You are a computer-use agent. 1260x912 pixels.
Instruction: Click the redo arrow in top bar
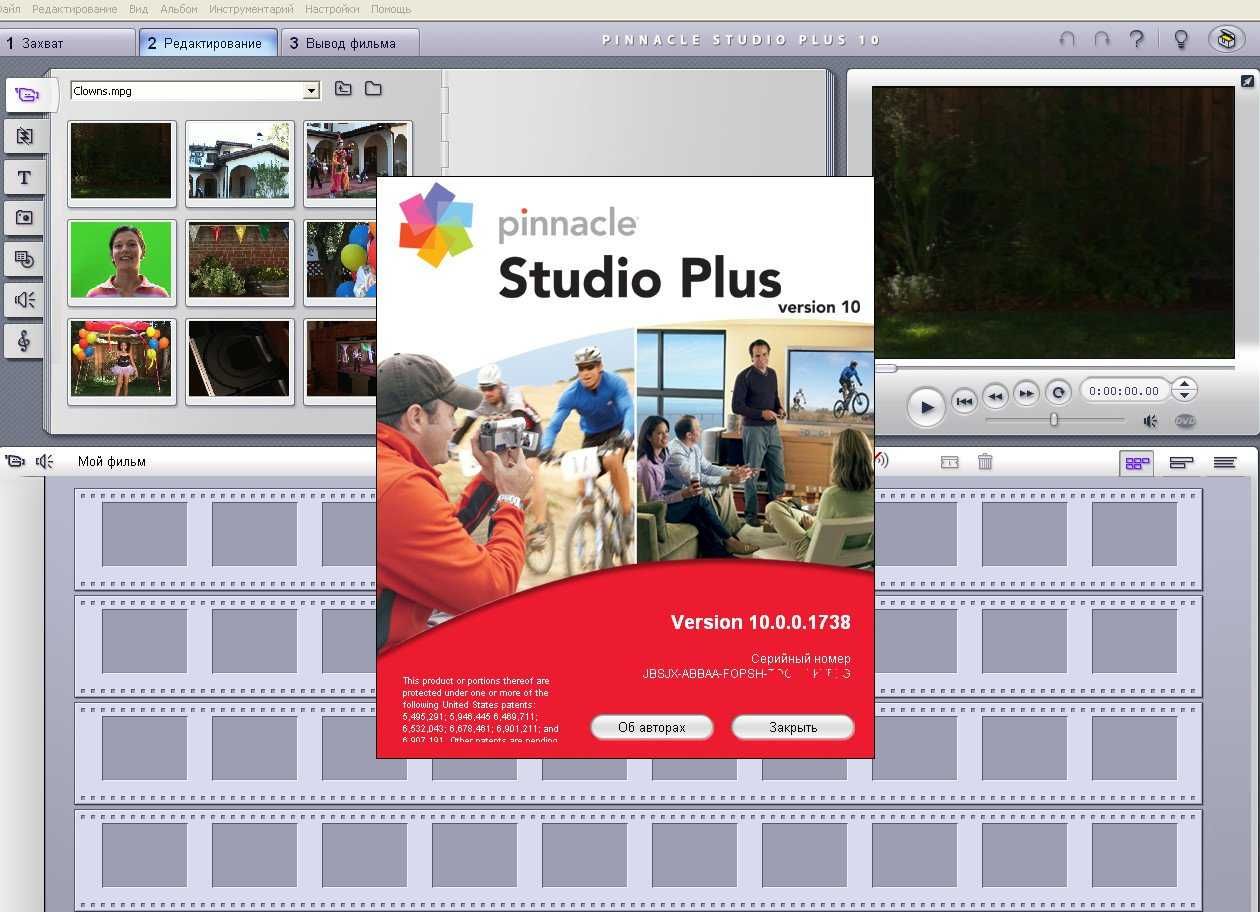tap(1102, 40)
